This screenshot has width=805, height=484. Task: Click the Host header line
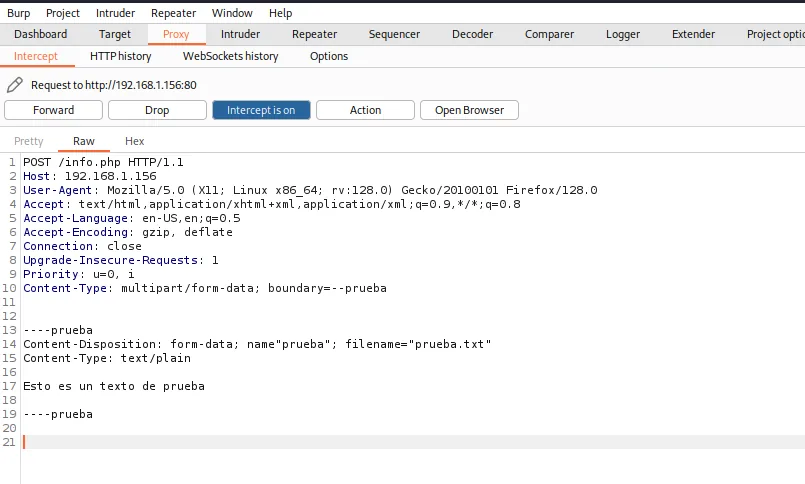pyautogui.click(x=90, y=176)
